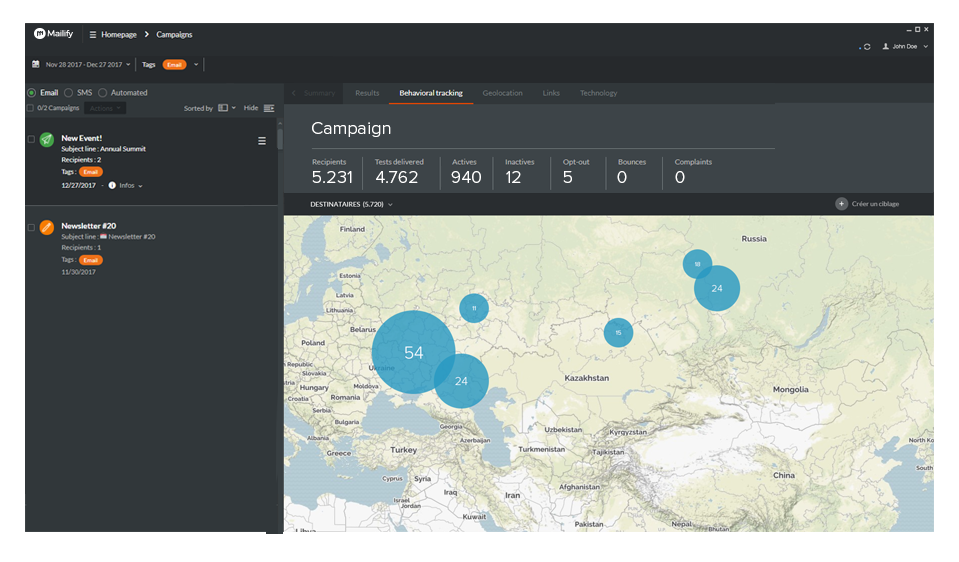Select the Automated radio button

point(102,93)
